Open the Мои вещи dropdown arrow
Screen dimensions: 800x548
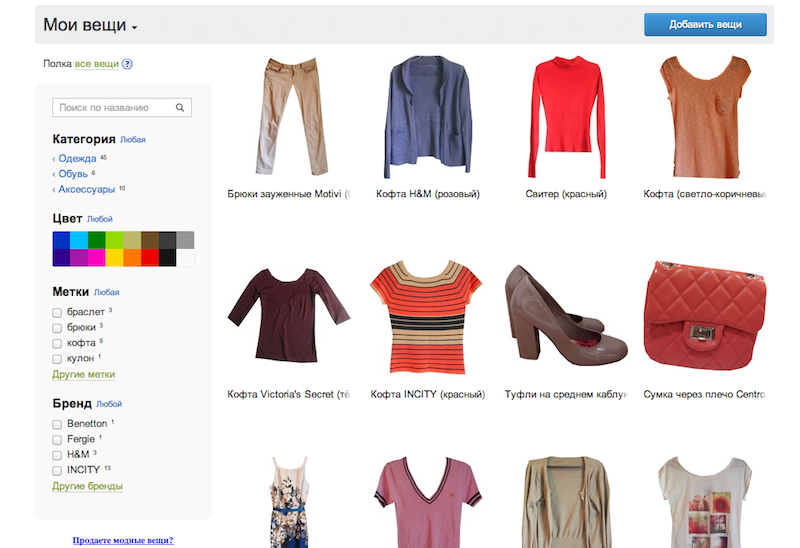click(x=134, y=28)
